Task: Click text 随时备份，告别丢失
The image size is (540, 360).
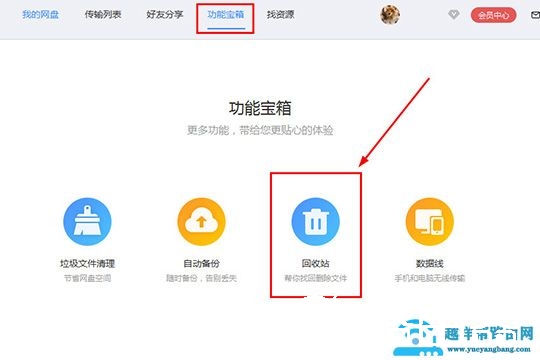Action: coord(201,278)
